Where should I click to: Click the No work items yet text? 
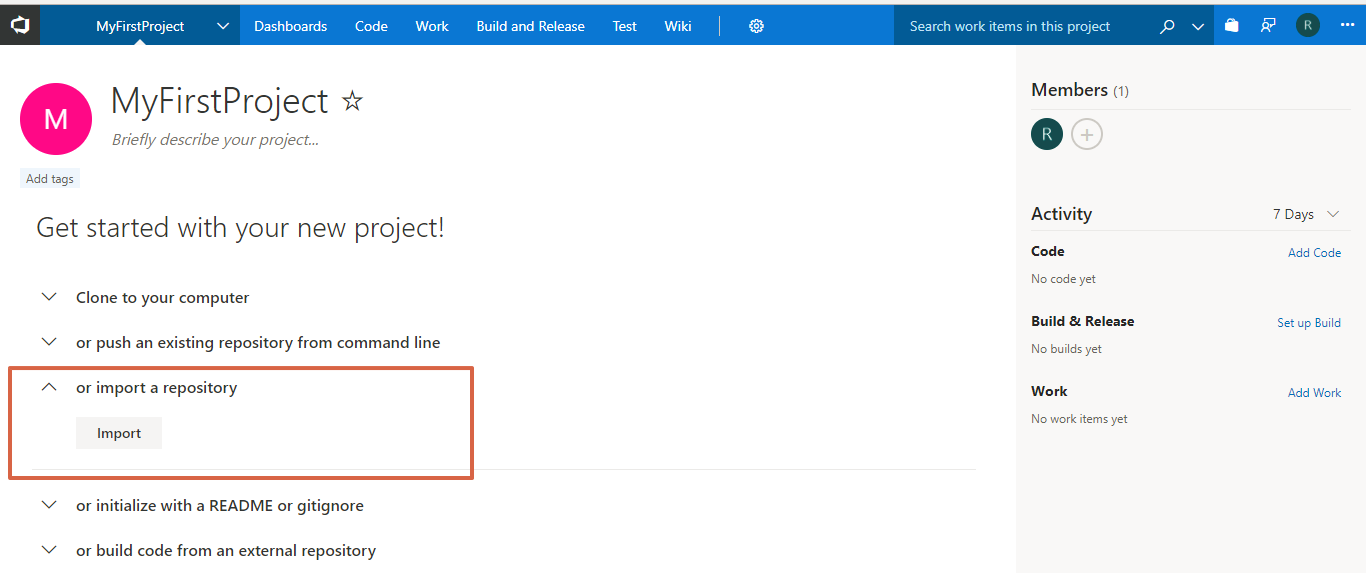point(1079,419)
